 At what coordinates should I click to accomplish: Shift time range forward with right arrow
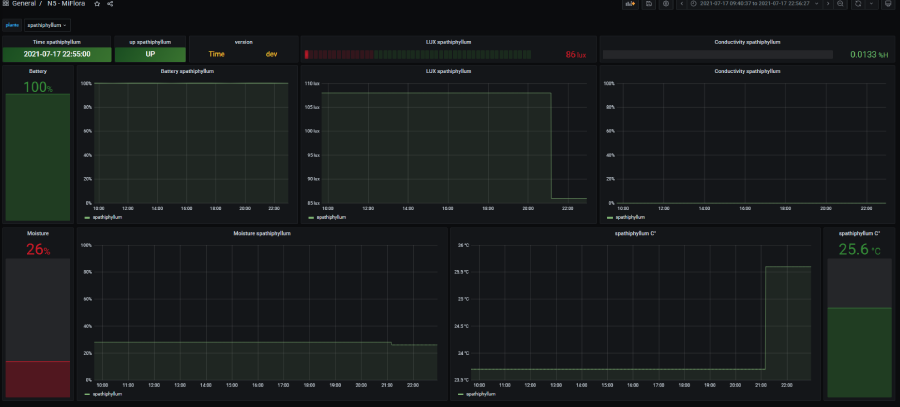[x=828, y=4]
